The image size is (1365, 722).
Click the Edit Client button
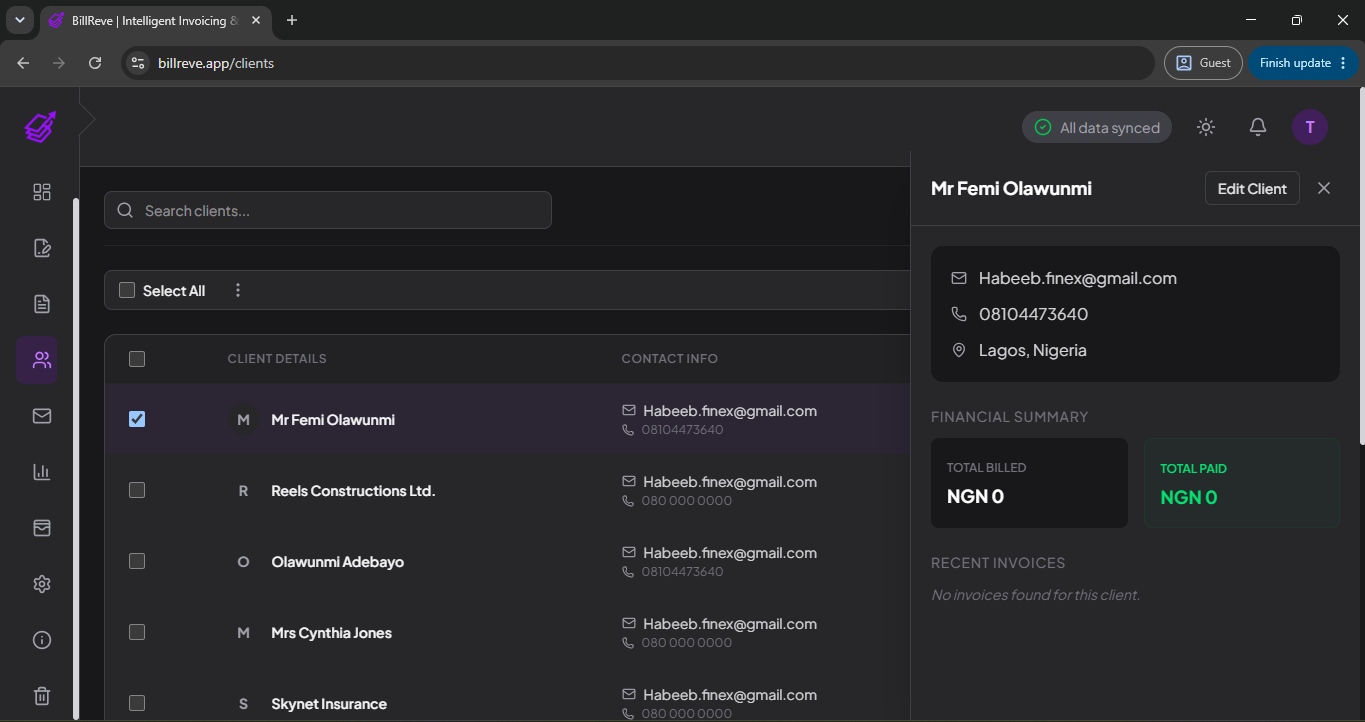[1252, 188]
